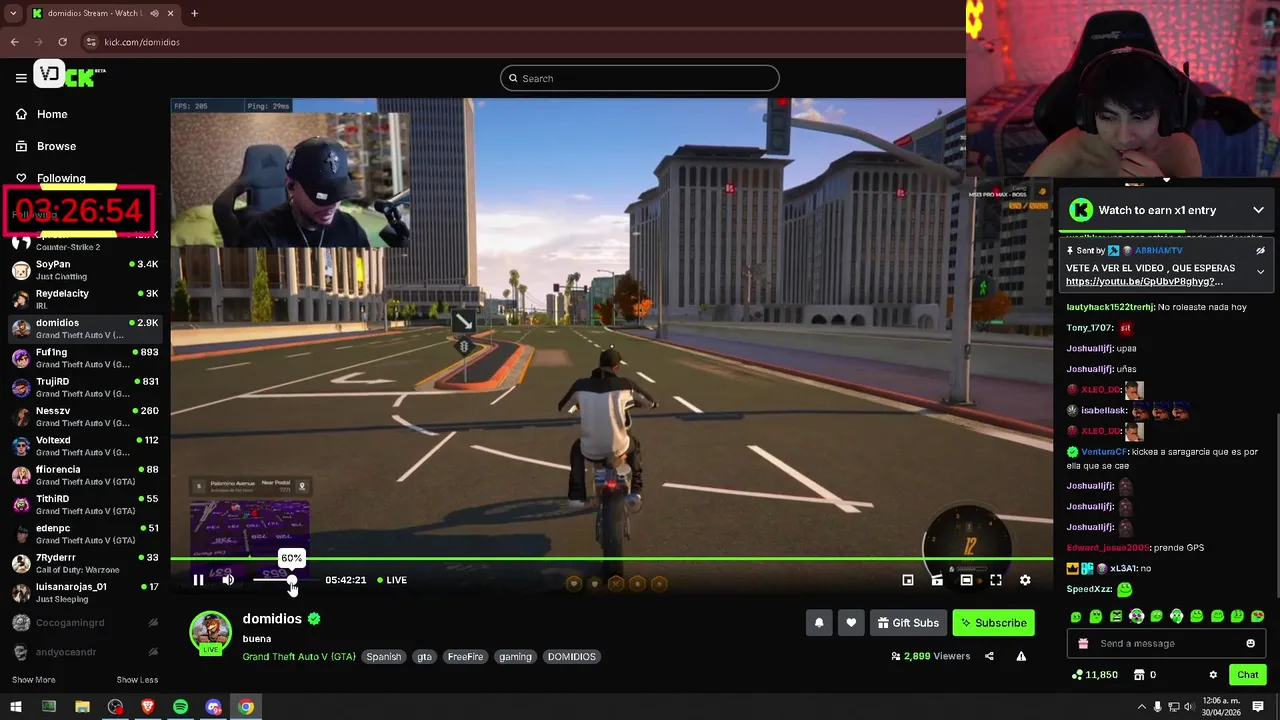
Task: Open chat shop store icon
Action: [x=1139, y=675]
